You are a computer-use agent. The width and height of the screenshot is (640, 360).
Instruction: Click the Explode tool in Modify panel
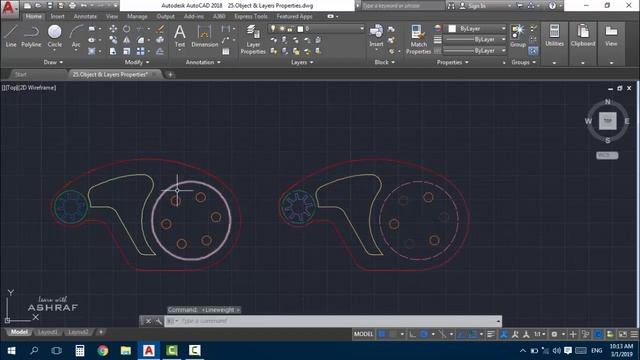160,40
